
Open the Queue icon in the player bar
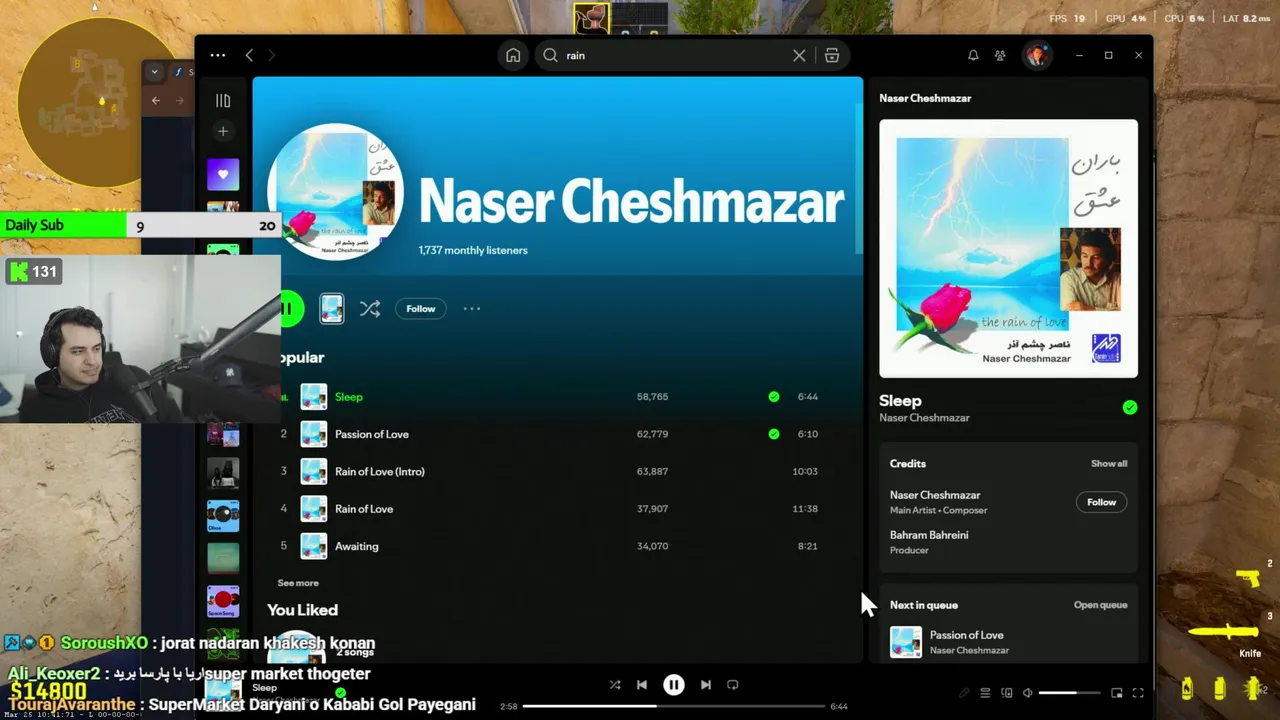[985, 693]
